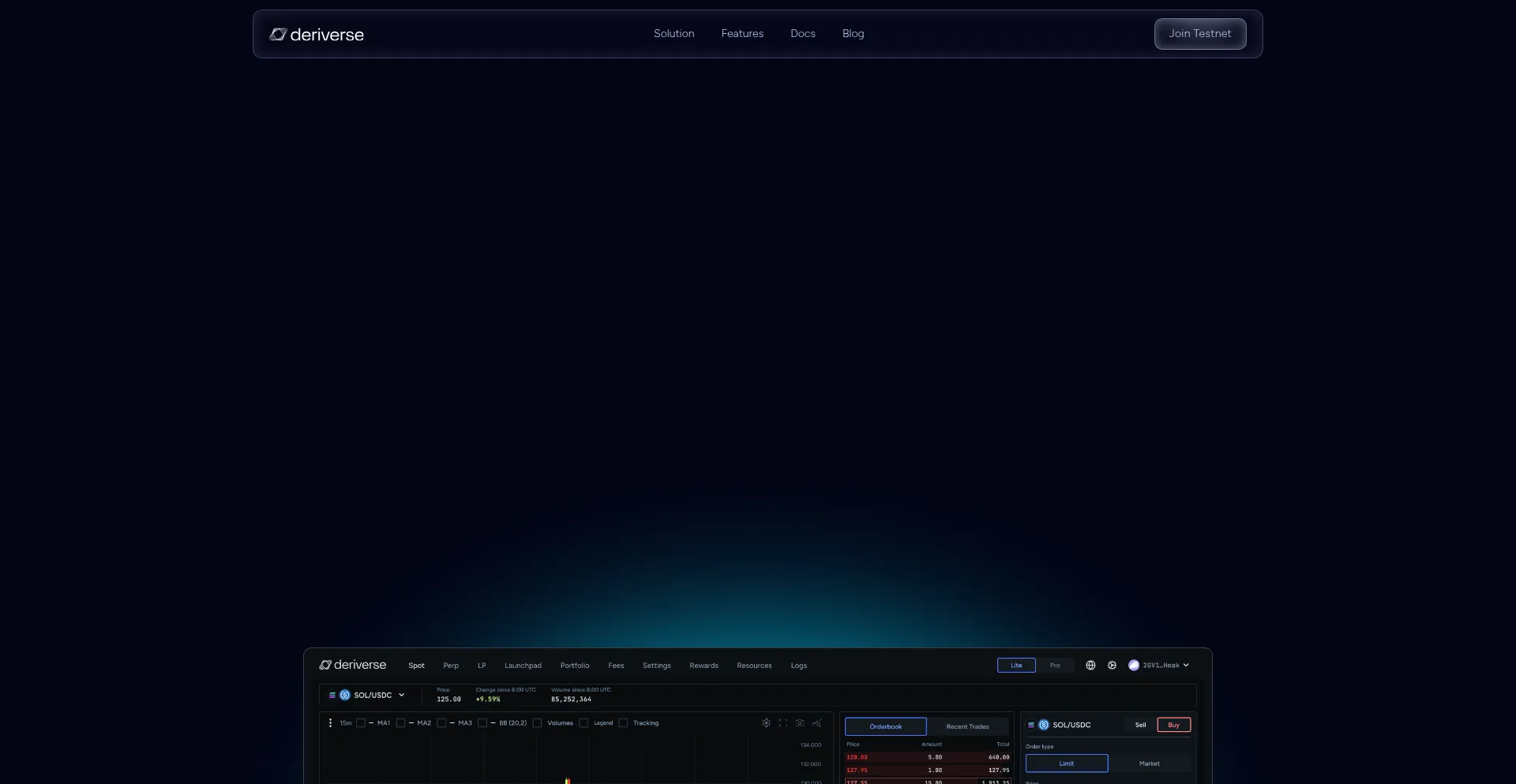The height and width of the screenshot is (784, 1516).
Task: Enable the MA1 indicator checkbox
Action: click(361, 723)
